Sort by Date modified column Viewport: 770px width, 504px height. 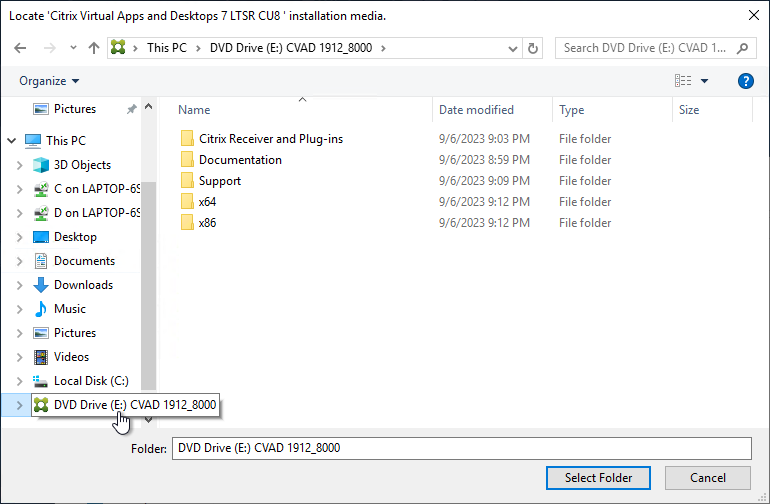(x=476, y=110)
